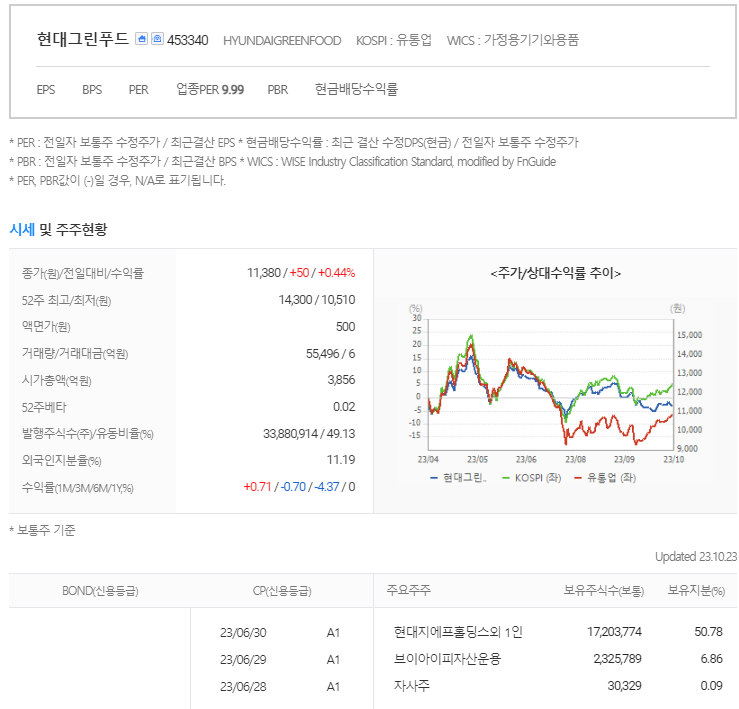
Task: Click the 시세 및 주주현황 section heading
Action: (58, 230)
